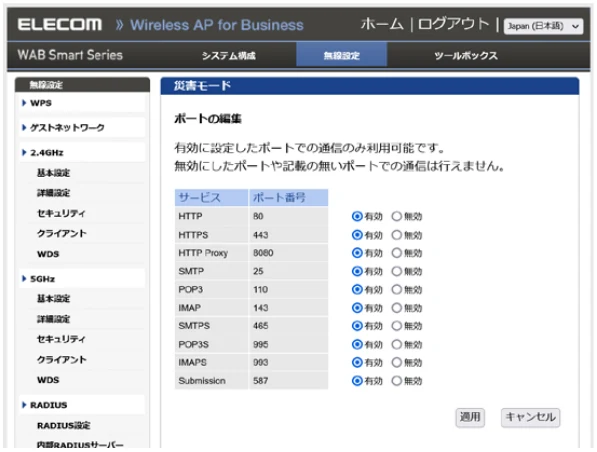Disable POP3 port 110
The image size is (597, 452).
click(397, 289)
